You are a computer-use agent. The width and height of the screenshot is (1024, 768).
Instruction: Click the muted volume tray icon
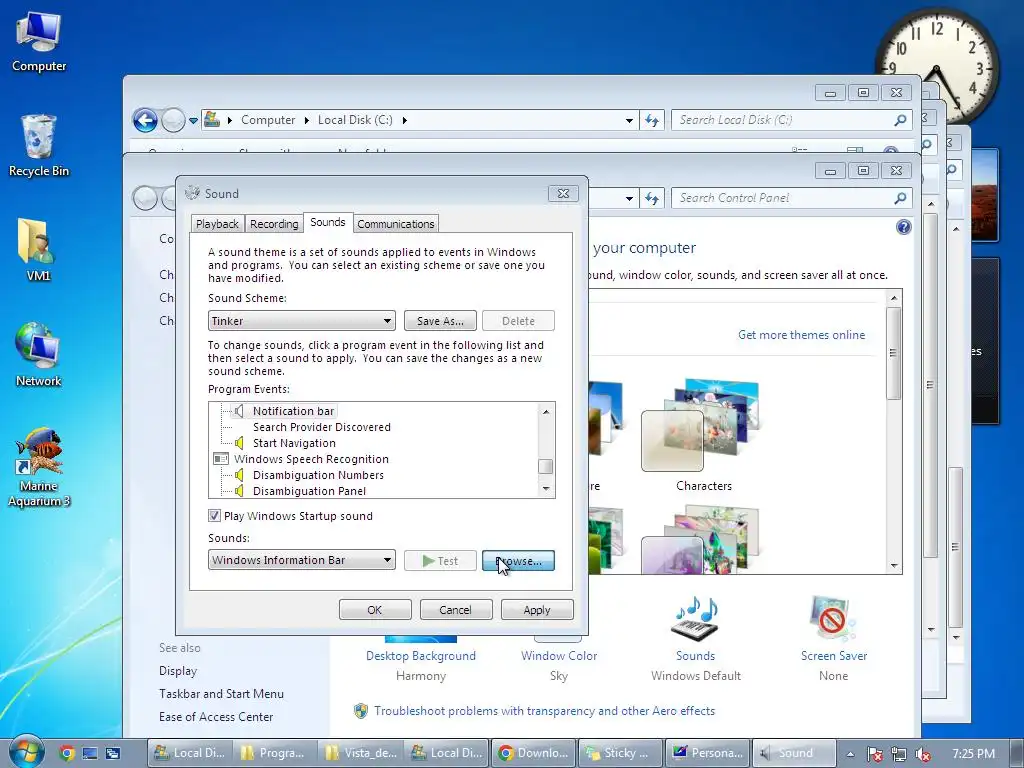pyautogui.click(x=923, y=754)
